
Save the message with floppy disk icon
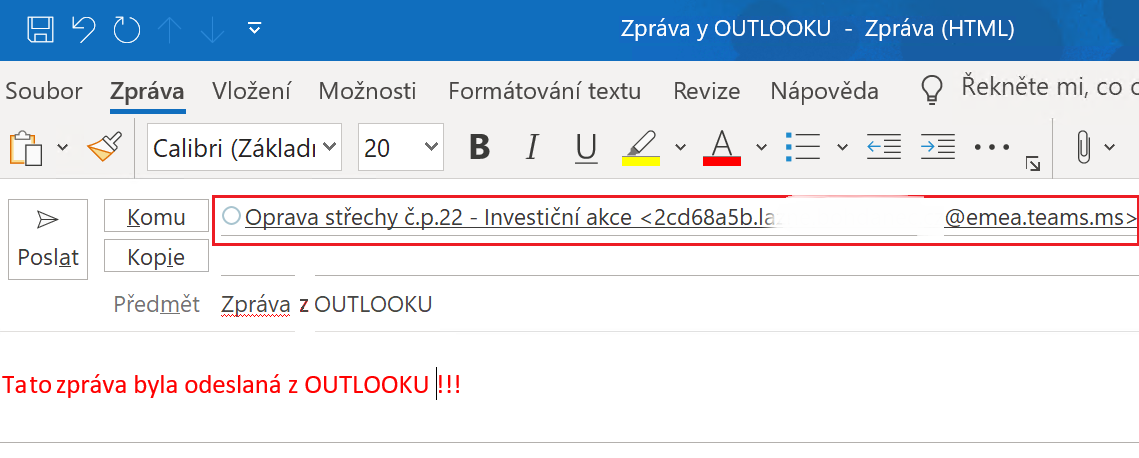pyautogui.click(x=41, y=30)
